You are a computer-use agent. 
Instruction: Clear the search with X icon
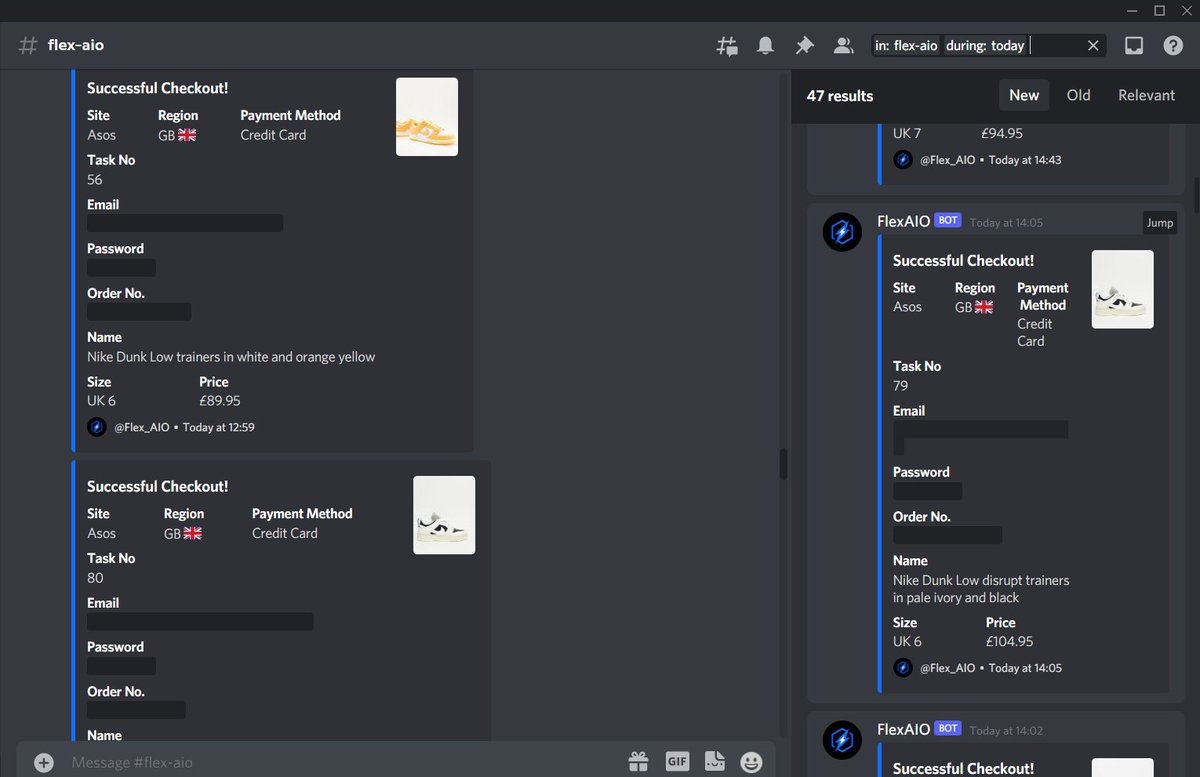1093,45
